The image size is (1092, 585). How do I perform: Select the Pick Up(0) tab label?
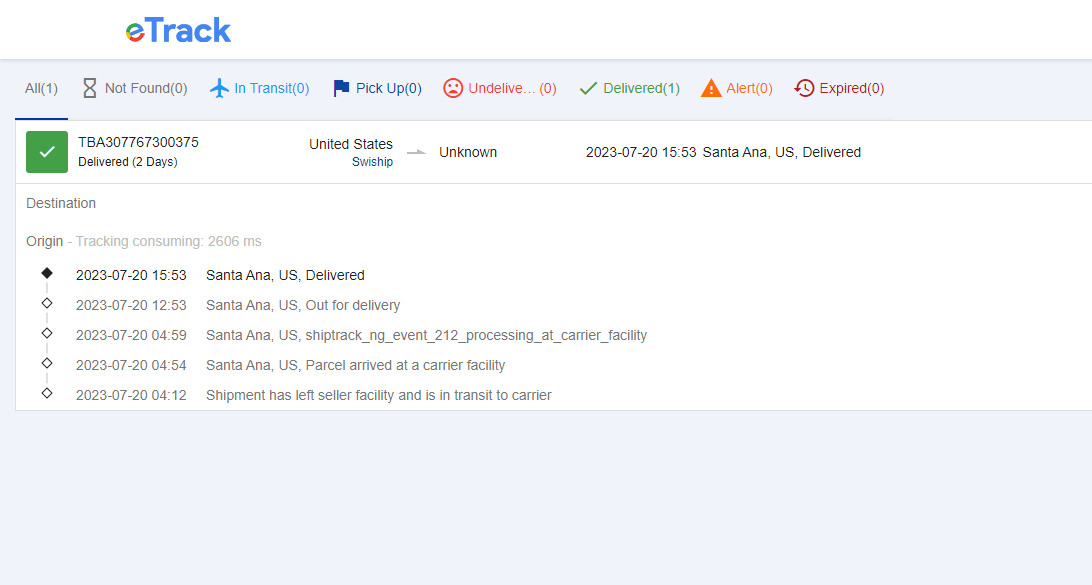pyautogui.click(x=389, y=88)
